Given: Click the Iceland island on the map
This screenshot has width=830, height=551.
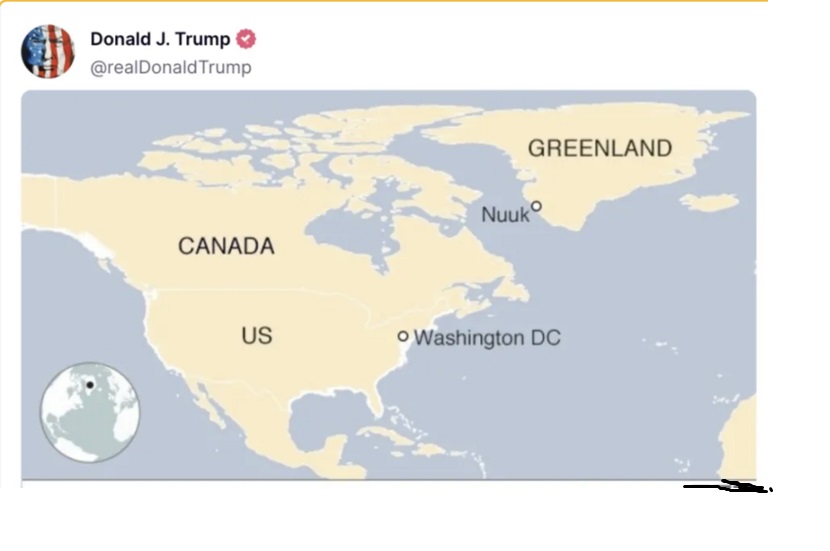Looking at the screenshot, I should pos(709,202).
